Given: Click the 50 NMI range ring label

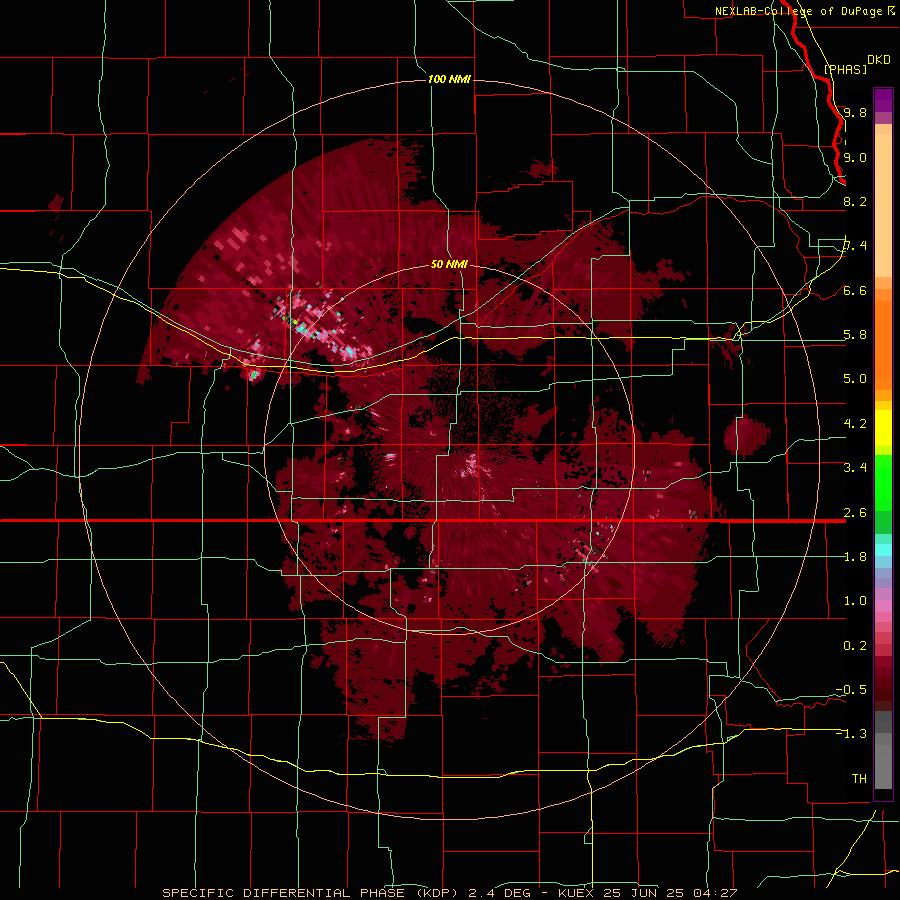Looking at the screenshot, I should pos(449,264).
